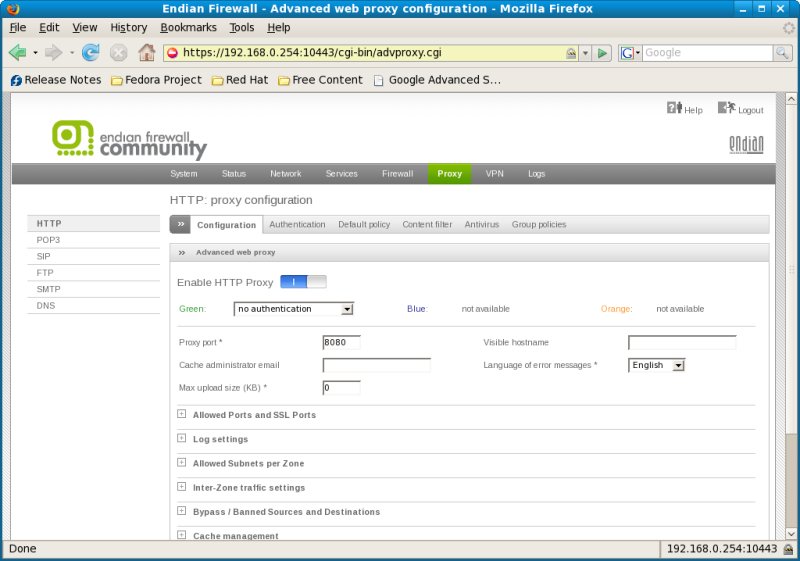The width and height of the screenshot is (800, 561).
Task: Open the History menu
Action: (129, 28)
